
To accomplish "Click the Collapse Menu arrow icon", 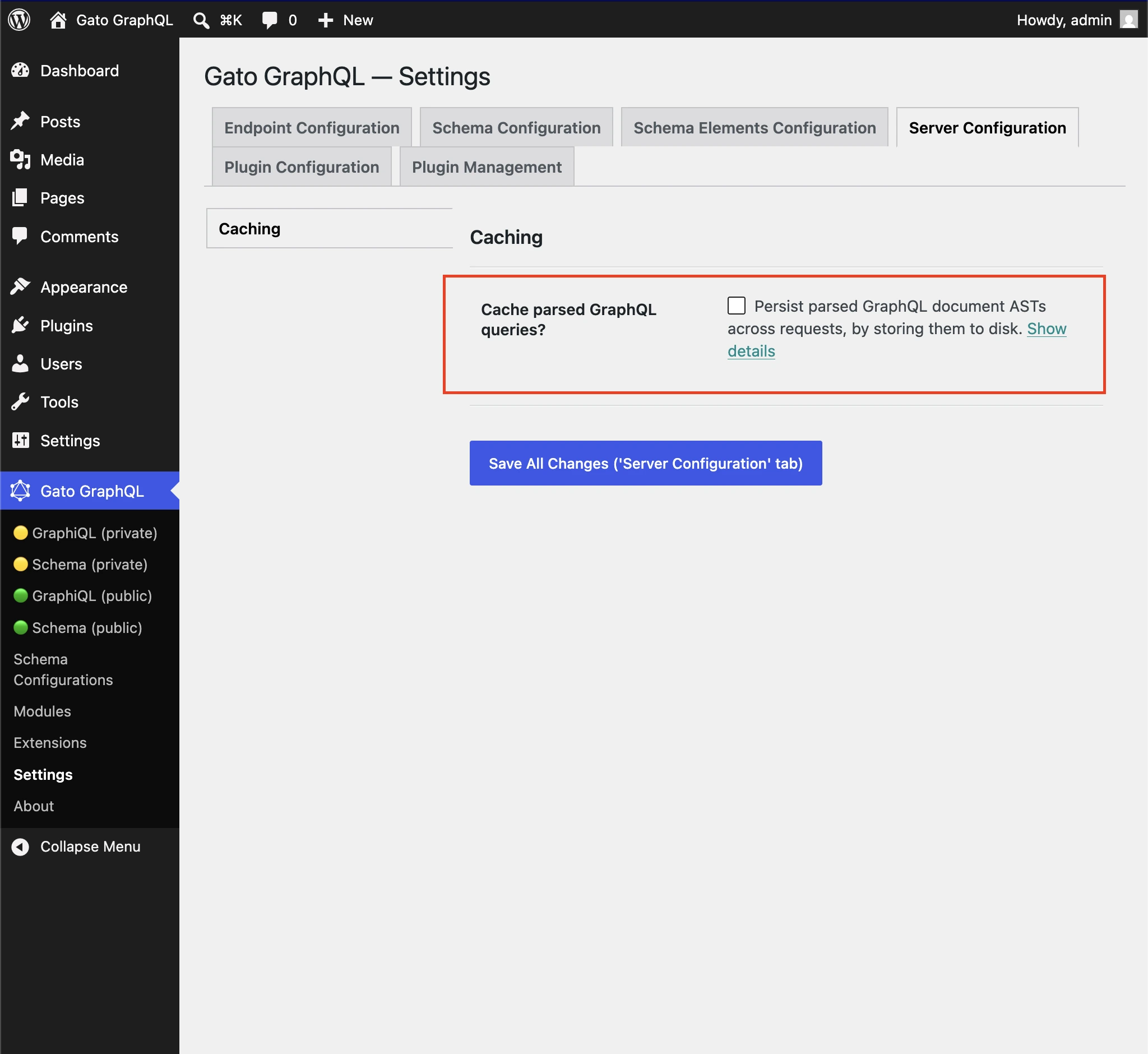I will tap(21, 847).
